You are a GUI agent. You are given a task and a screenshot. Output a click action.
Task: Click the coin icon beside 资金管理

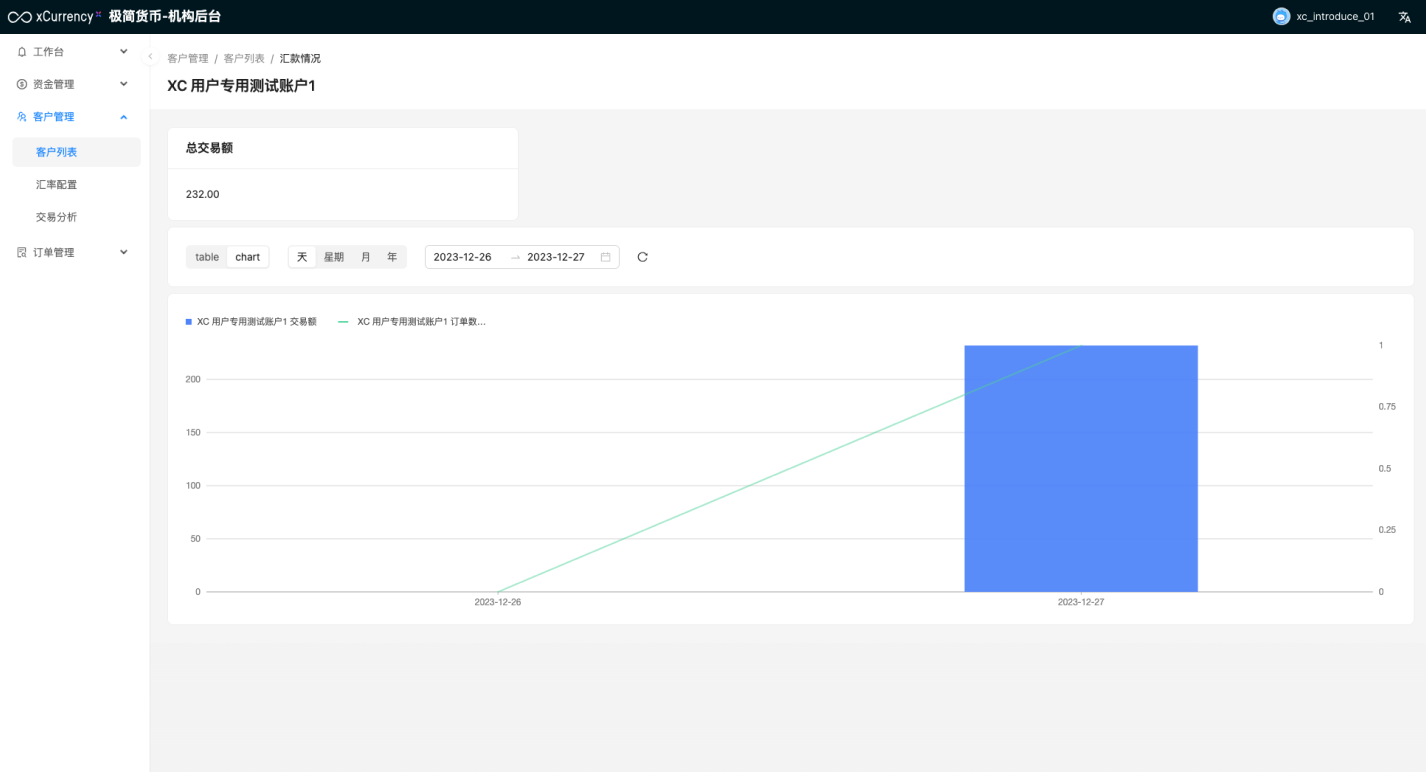click(x=22, y=85)
